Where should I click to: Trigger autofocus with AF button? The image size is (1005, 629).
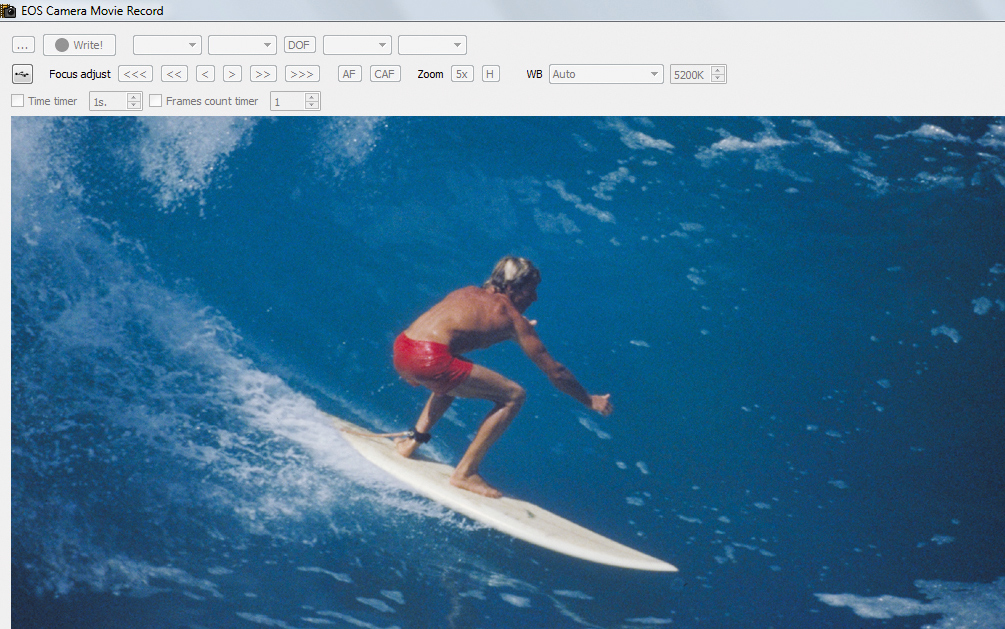[x=349, y=74]
